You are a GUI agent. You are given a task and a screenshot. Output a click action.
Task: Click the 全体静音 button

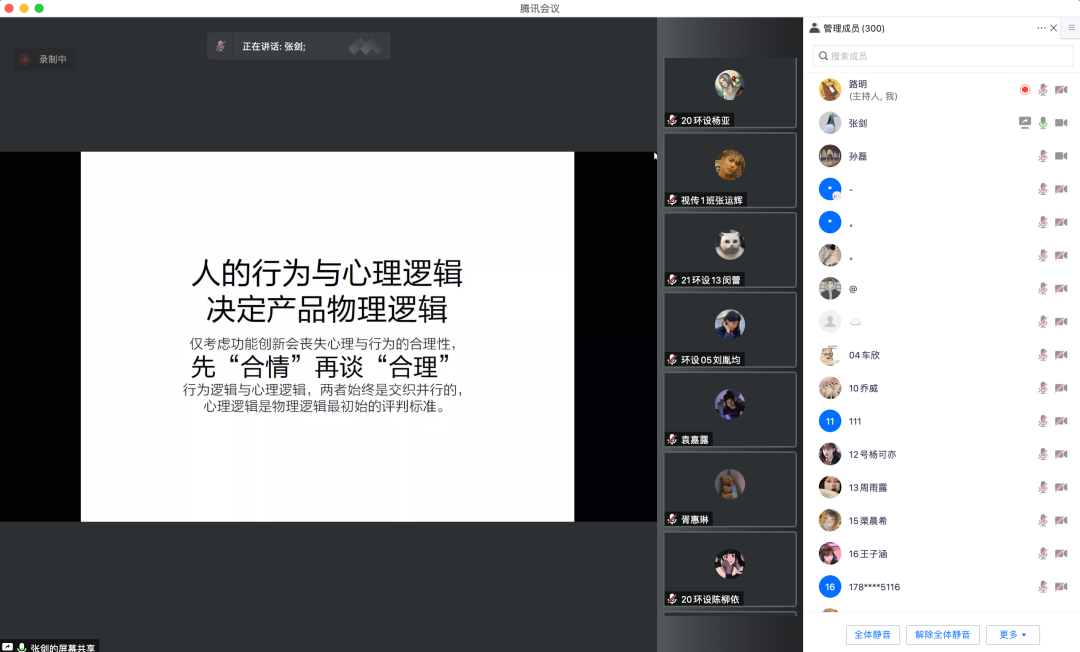tap(873, 635)
